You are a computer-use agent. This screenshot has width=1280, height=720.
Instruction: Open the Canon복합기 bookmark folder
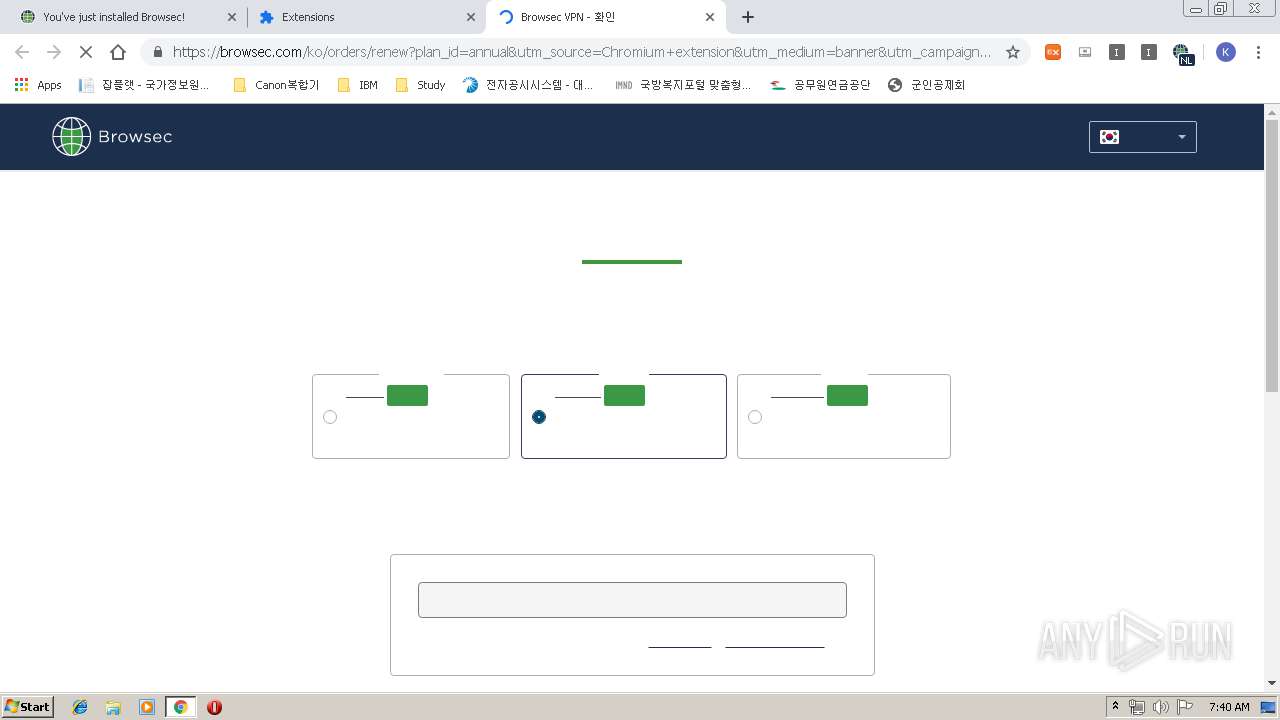point(276,85)
